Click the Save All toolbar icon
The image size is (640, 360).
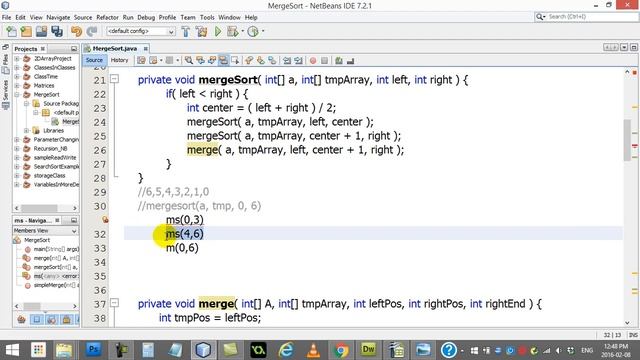pos(57,31)
